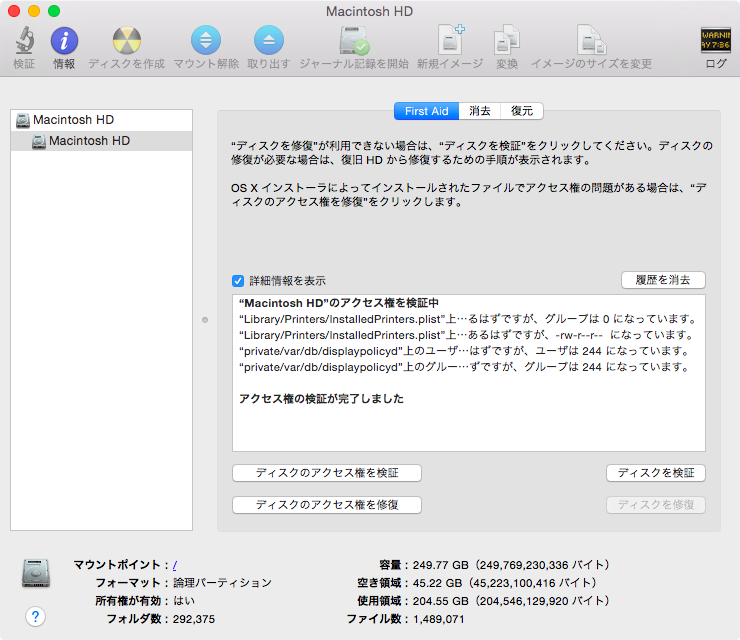
Task: Click the アクセス権の検証が完了しました message
Action: click(321, 399)
